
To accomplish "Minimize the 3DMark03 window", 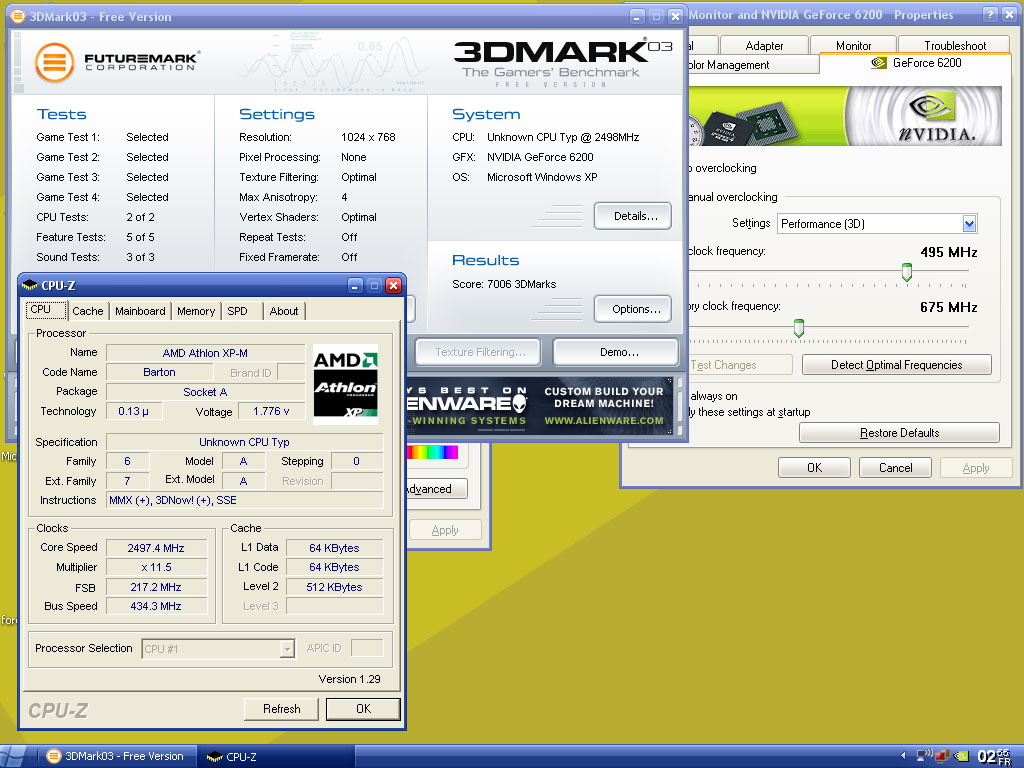I will point(637,16).
